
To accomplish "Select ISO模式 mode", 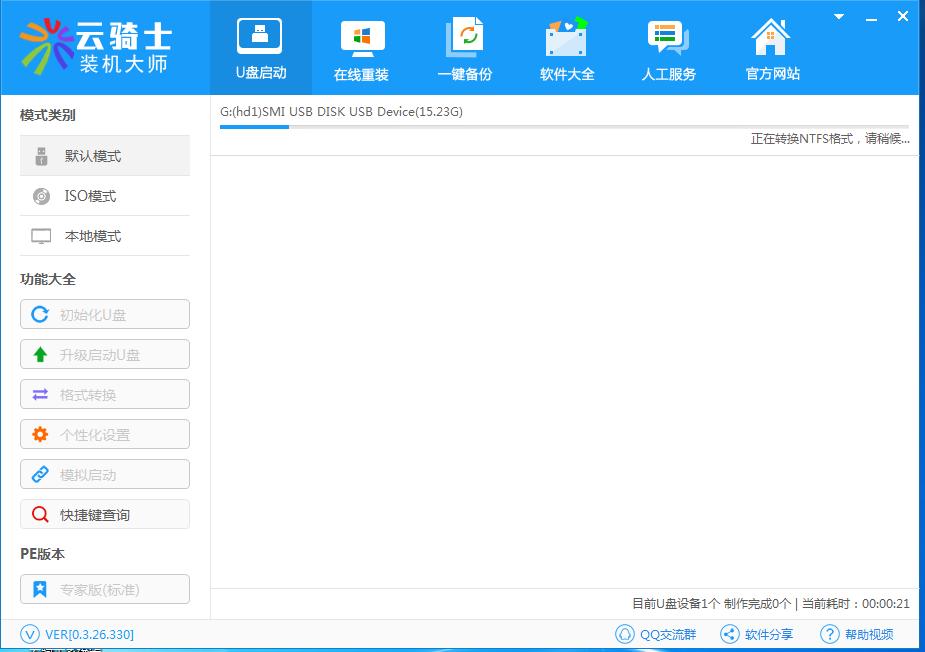I will coord(105,196).
